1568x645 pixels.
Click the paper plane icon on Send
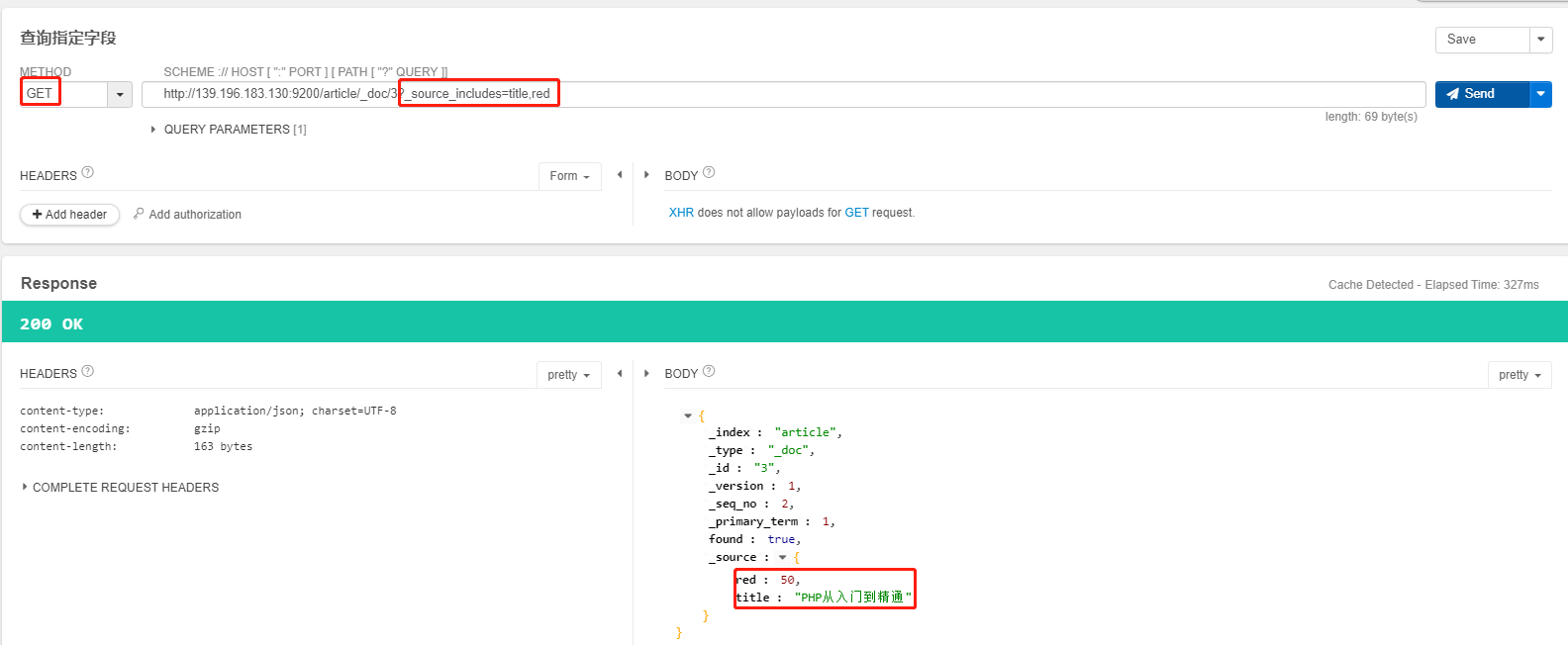[x=1452, y=94]
